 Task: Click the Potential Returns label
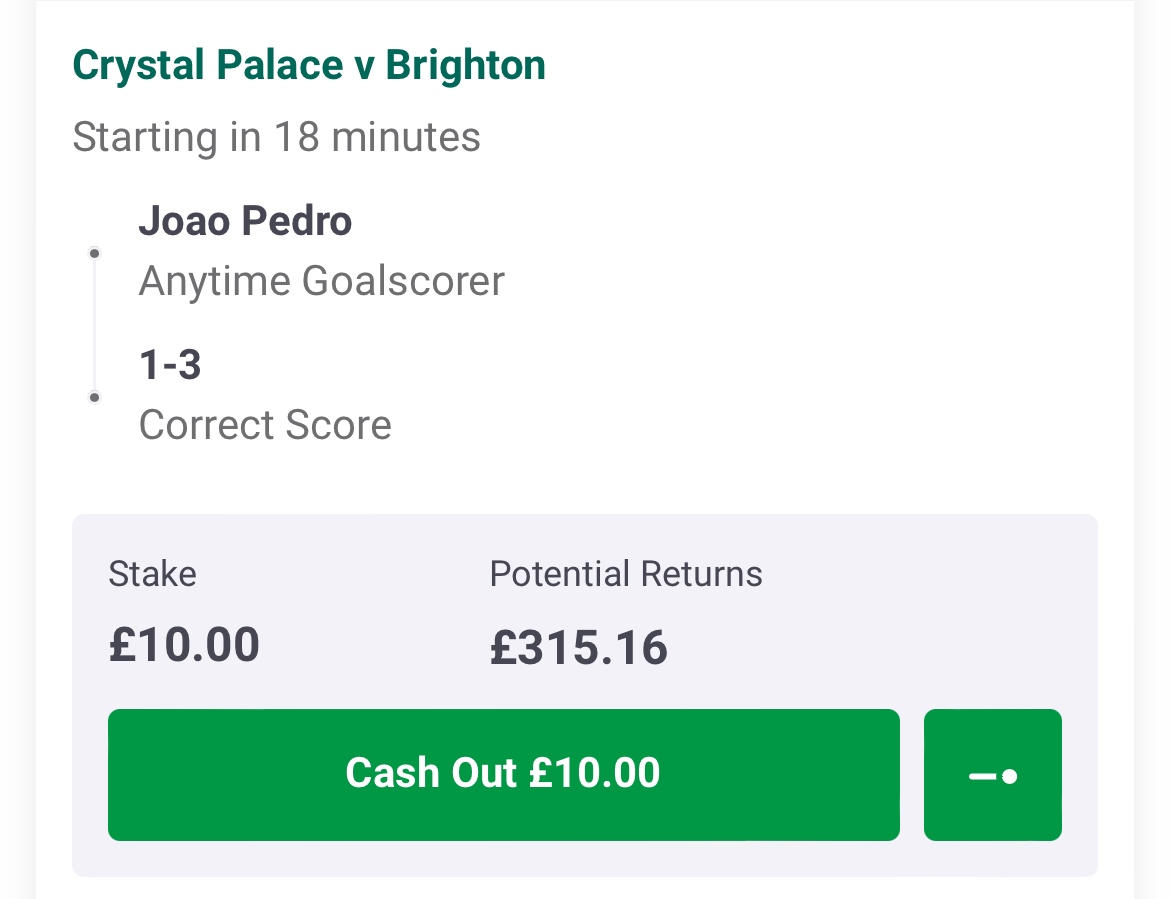[626, 574]
